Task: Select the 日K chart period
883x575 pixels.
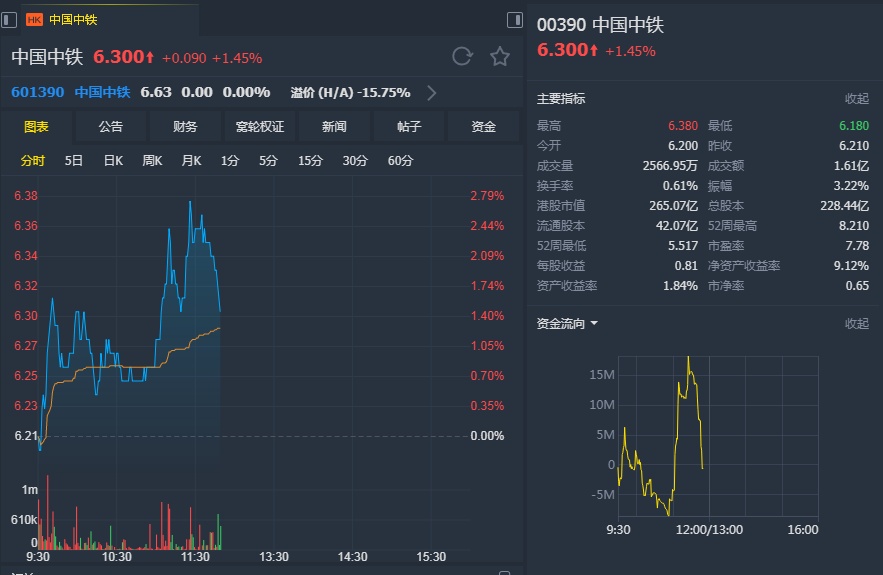Action: pos(112,161)
